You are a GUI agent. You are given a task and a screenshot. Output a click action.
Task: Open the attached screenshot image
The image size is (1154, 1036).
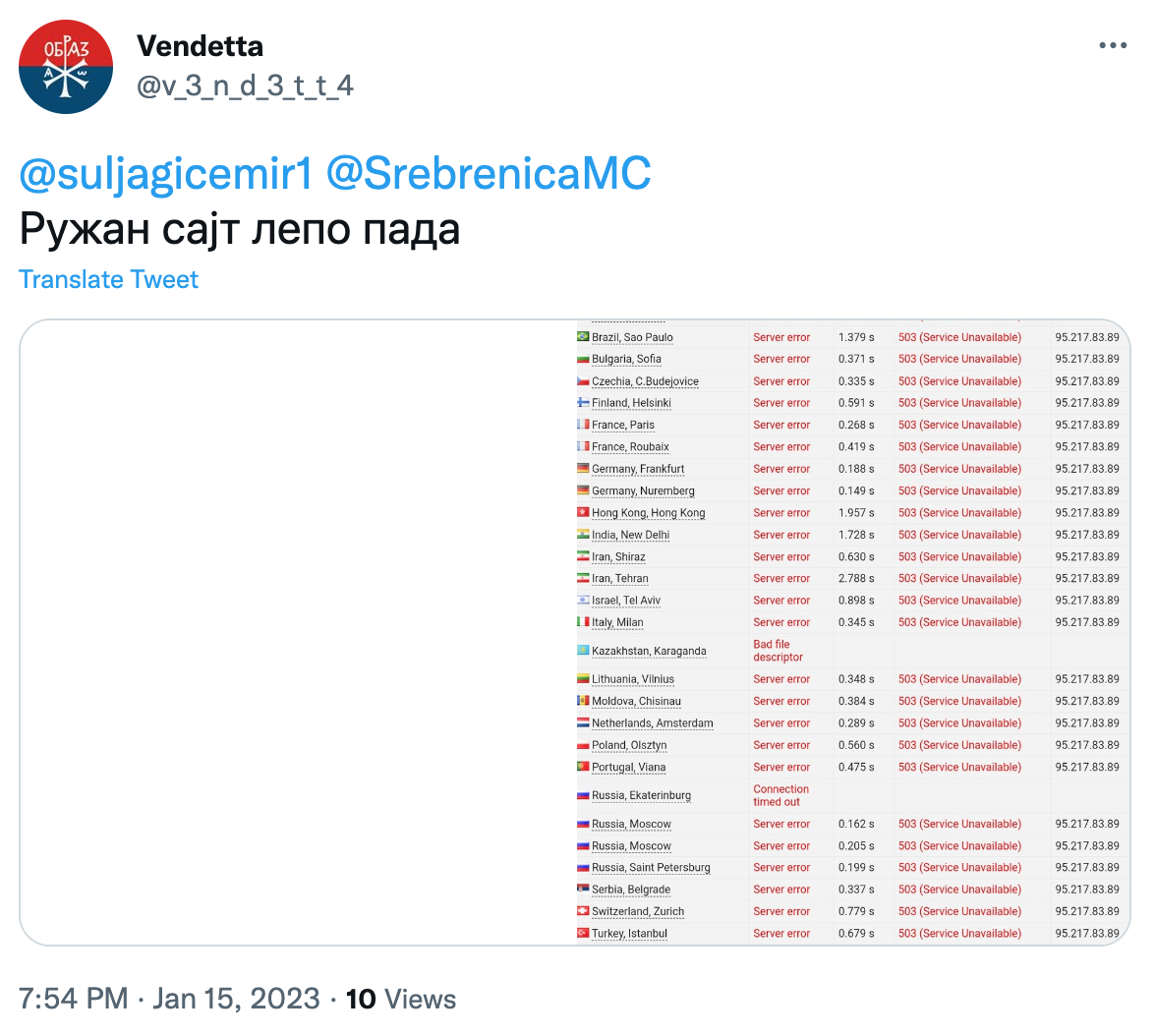click(x=575, y=633)
